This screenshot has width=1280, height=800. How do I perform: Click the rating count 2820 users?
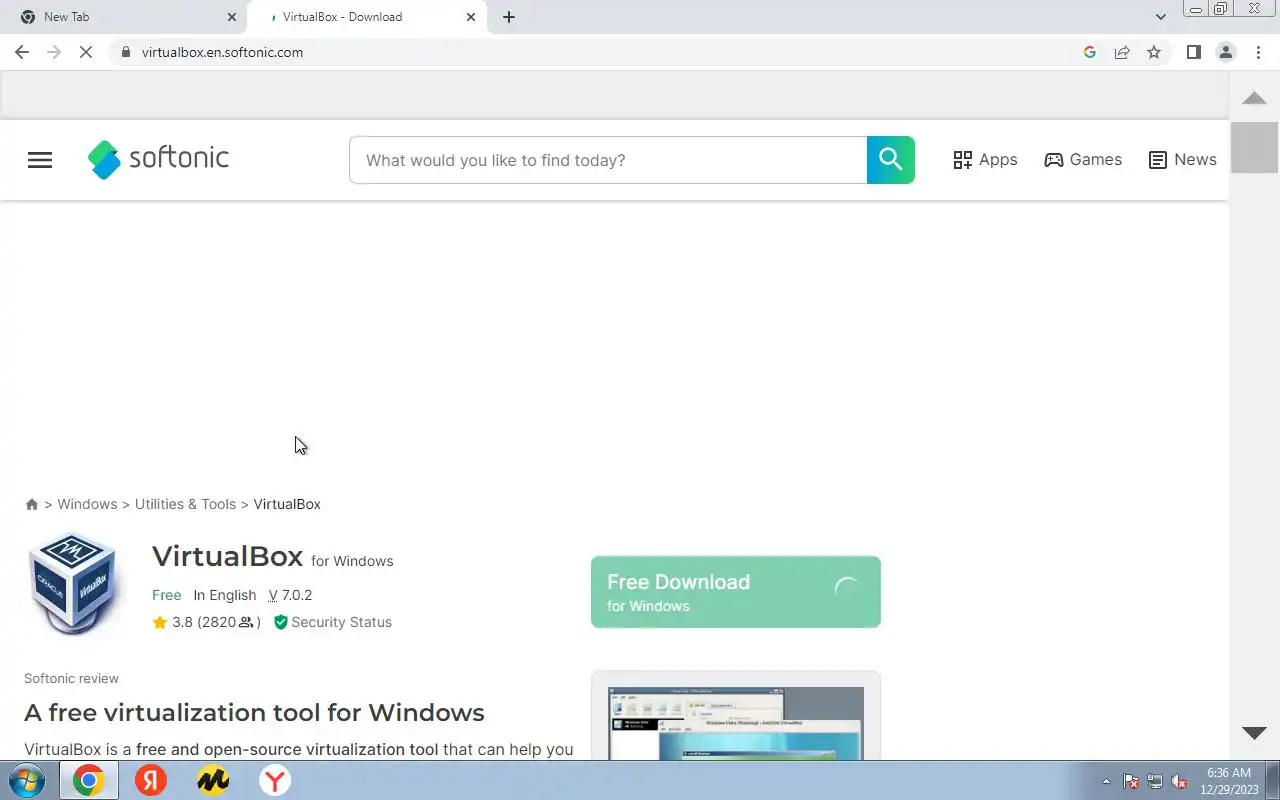click(x=229, y=622)
